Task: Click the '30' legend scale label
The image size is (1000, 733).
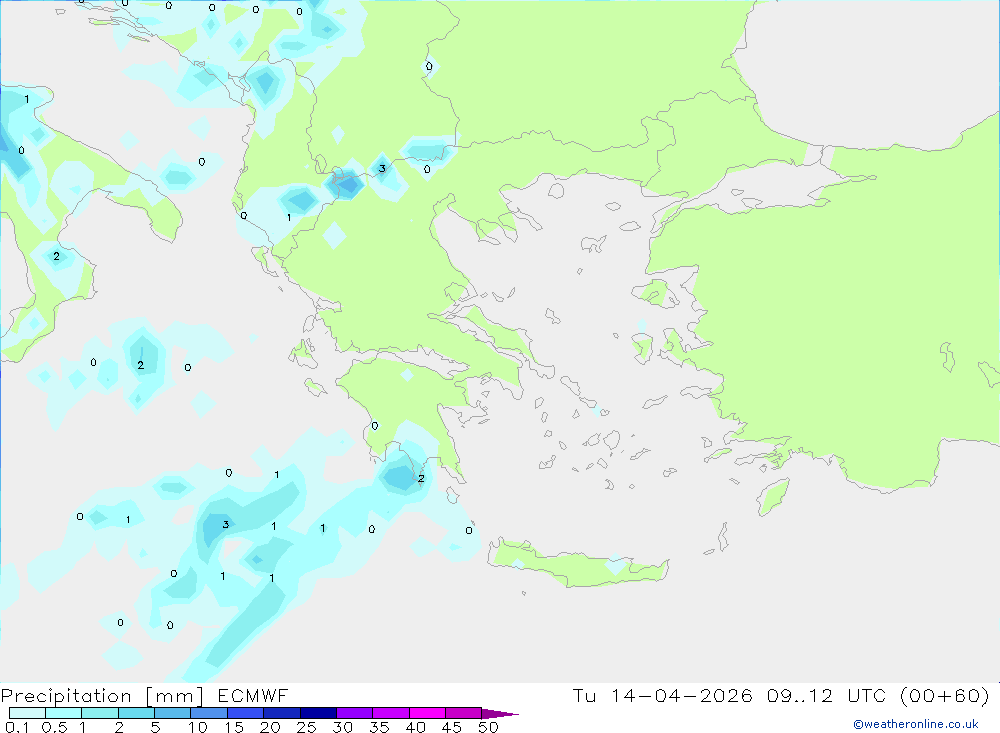Action: point(343,727)
